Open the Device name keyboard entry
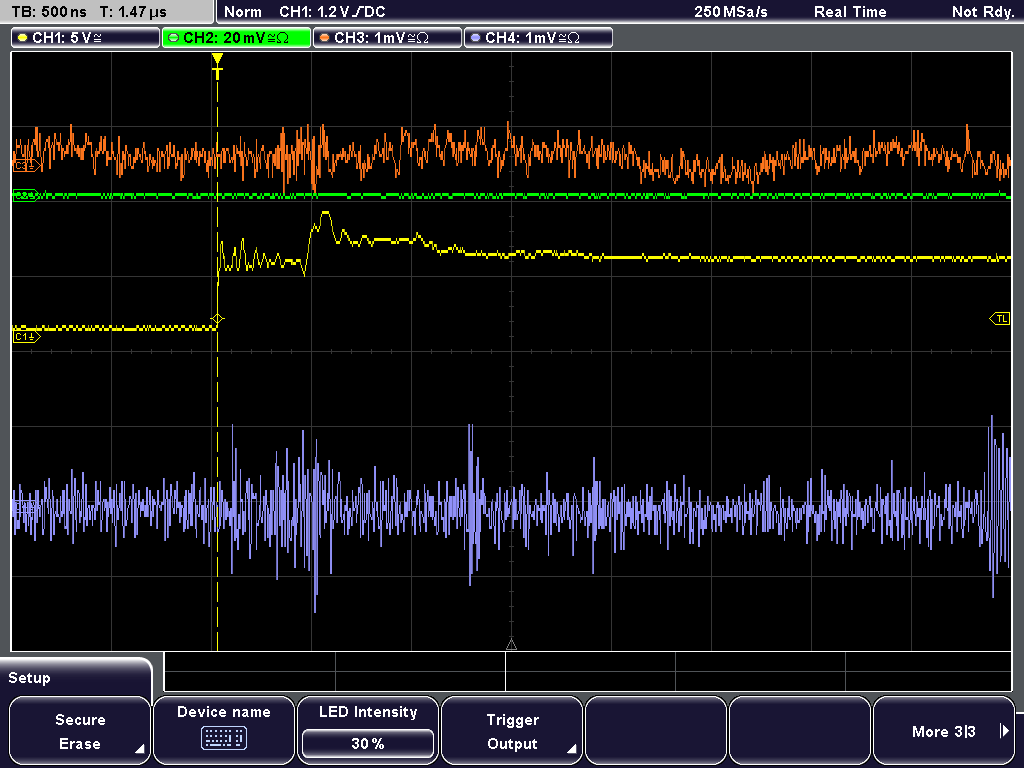 click(223, 731)
